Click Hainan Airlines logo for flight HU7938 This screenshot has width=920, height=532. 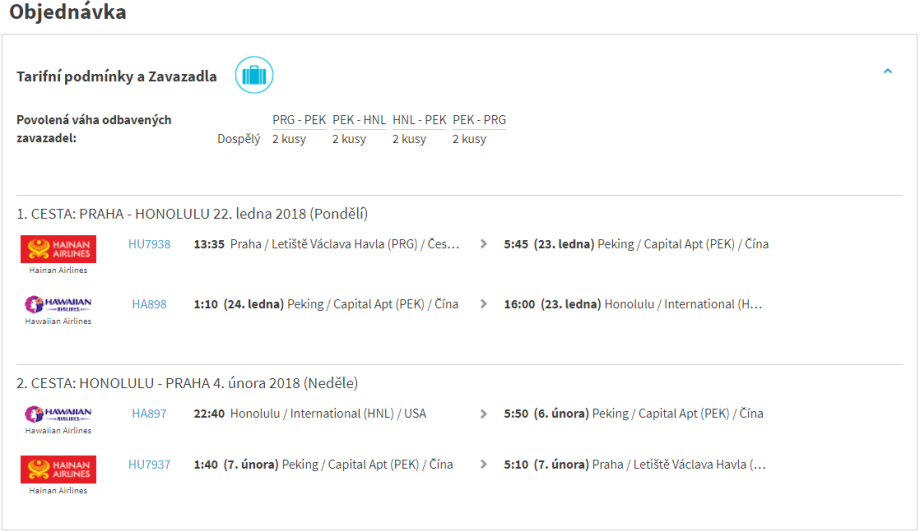pyautogui.click(x=58, y=249)
